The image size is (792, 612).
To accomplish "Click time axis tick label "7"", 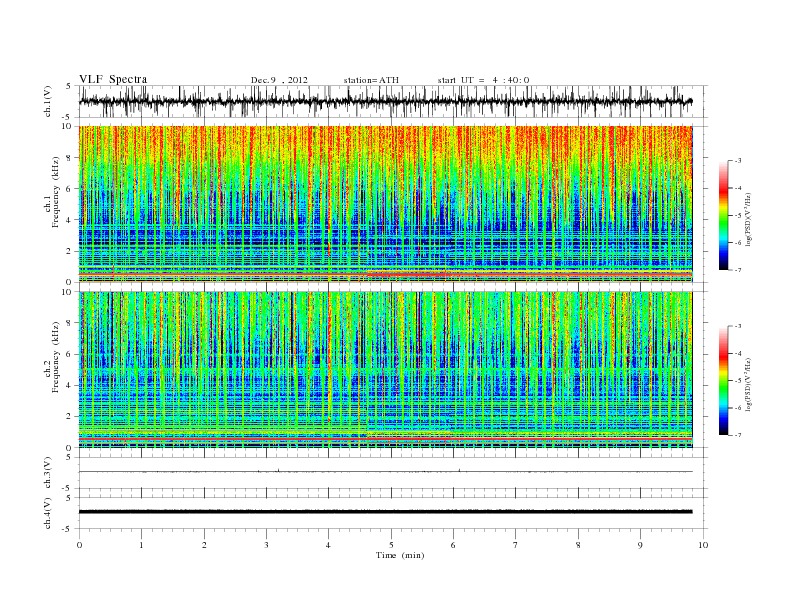I will pyautogui.click(x=516, y=545).
